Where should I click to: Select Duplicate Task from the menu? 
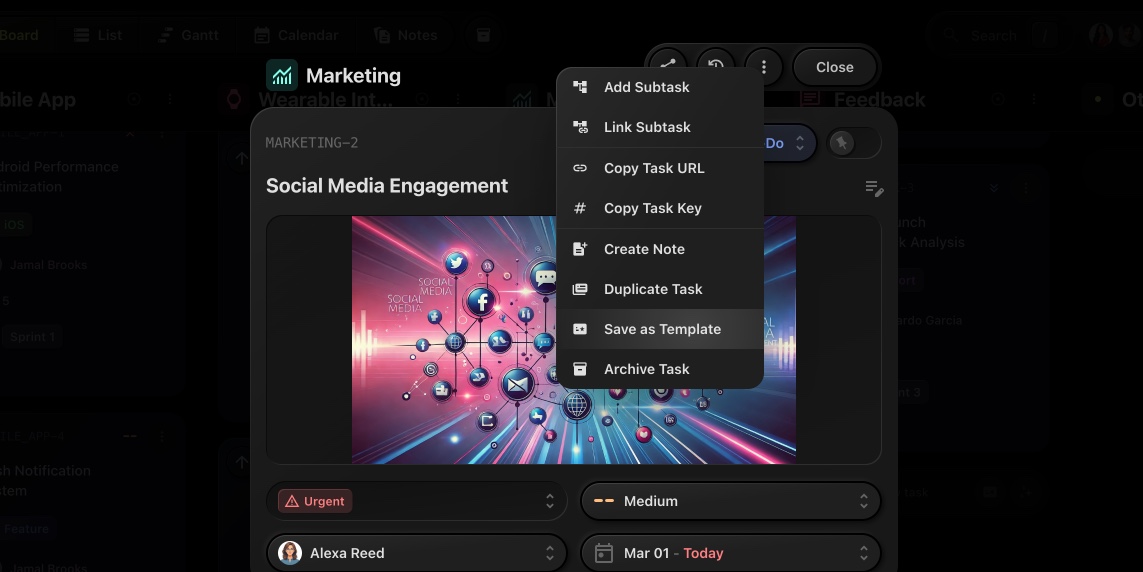pyautogui.click(x=653, y=289)
